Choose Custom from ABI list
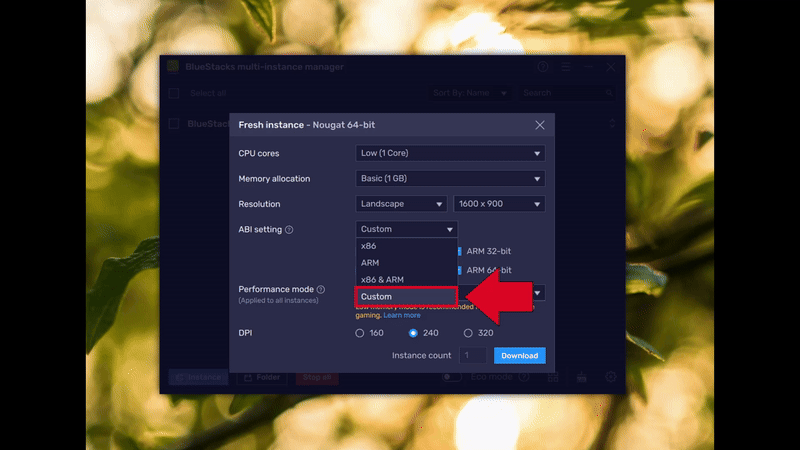 (x=406, y=296)
